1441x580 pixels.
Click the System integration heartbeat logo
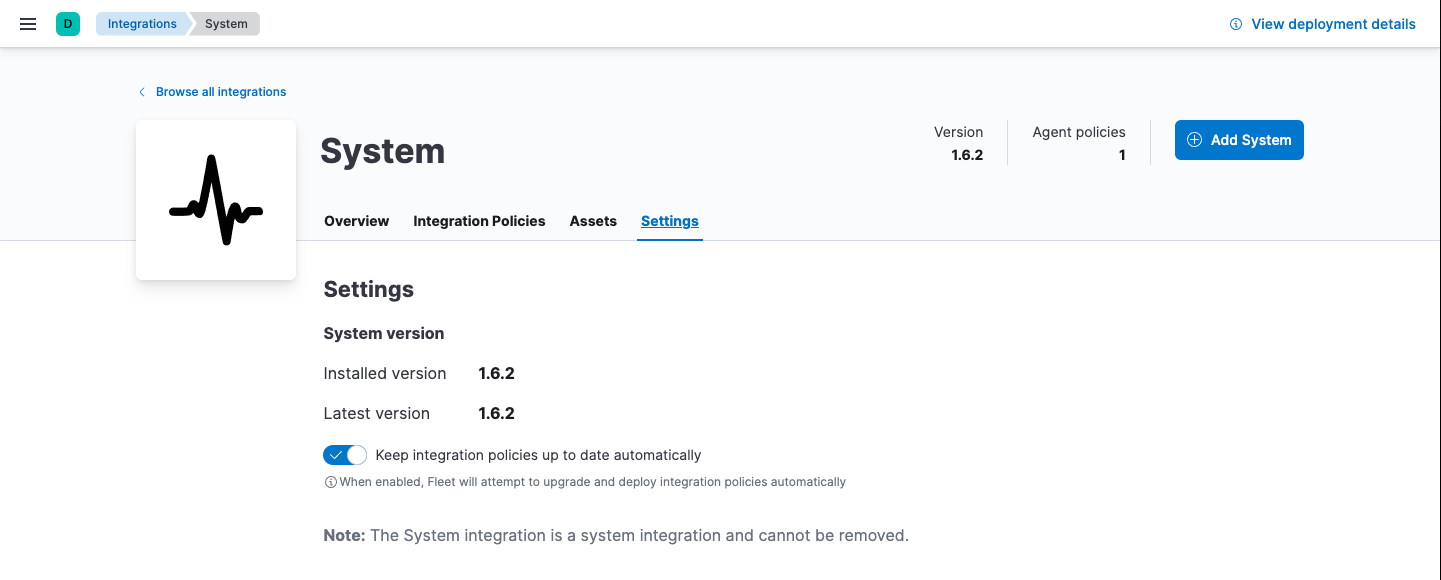(x=215, y=198)
